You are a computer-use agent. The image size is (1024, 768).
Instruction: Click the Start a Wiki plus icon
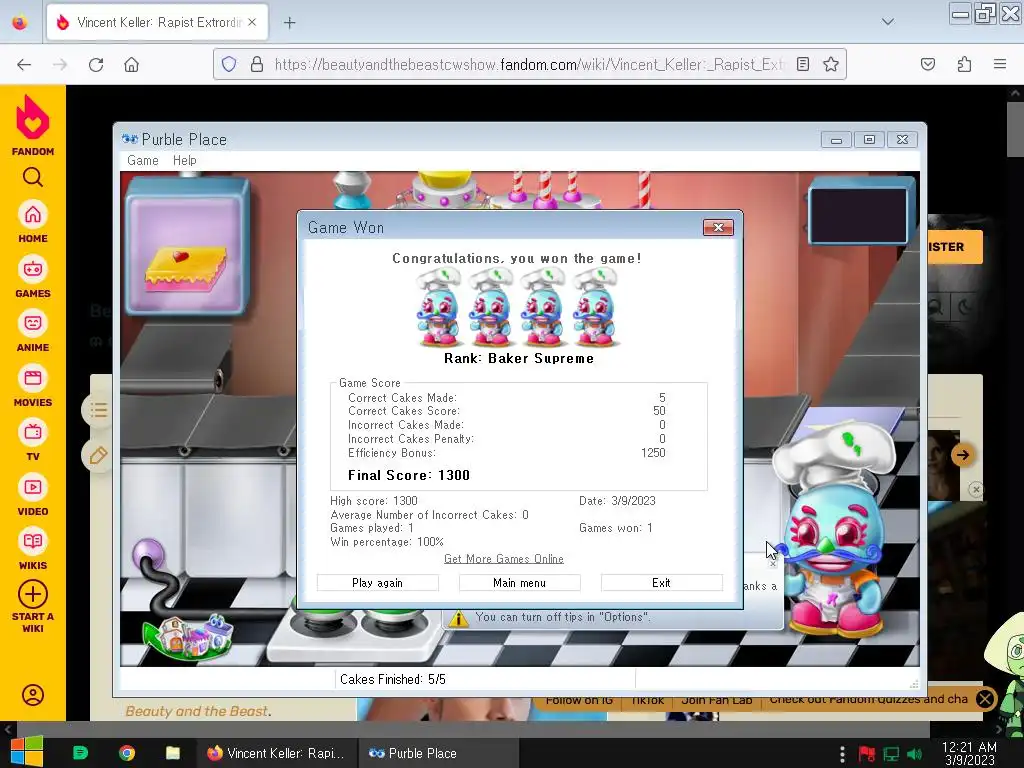click(33, 594)
